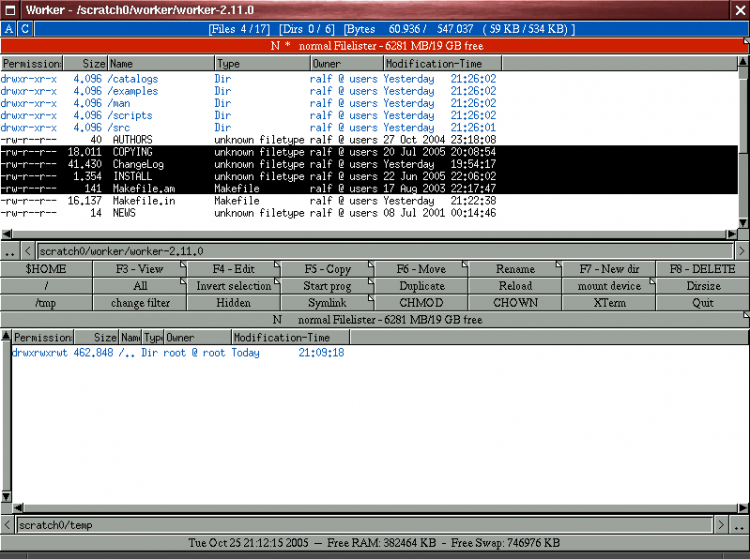Click F5 - Copy button
750x559 pixels.
tap(327, 269)
